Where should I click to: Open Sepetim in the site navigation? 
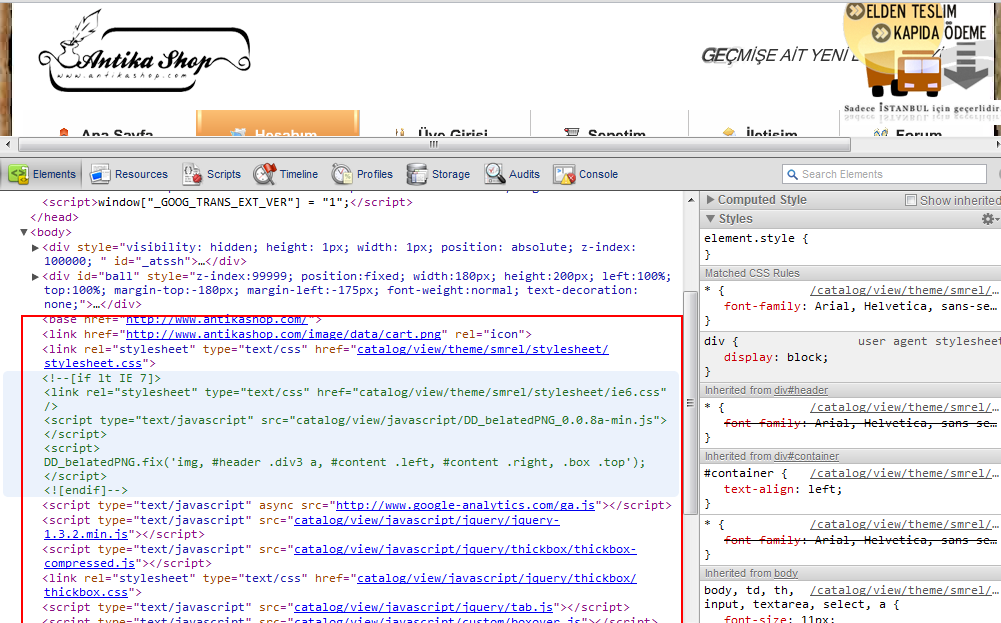[x=606, y=131]
